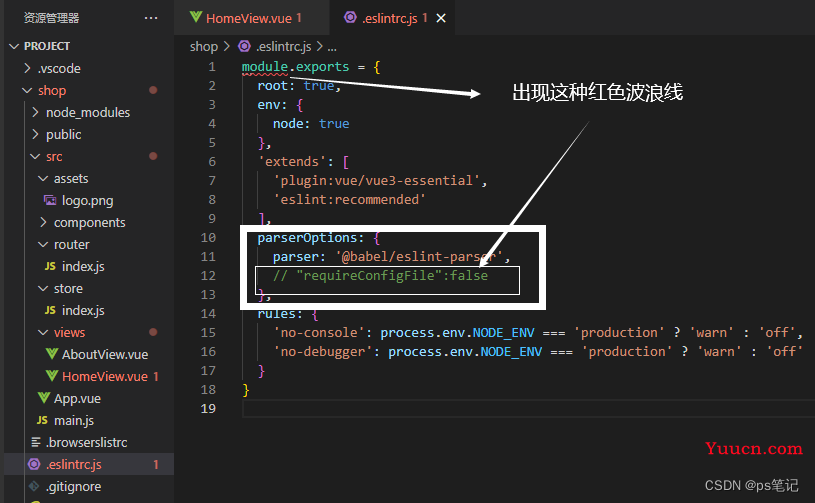The image size is (815, 503).
Task: Click the .browserslistrc file icon
Action: coord(36,442)
